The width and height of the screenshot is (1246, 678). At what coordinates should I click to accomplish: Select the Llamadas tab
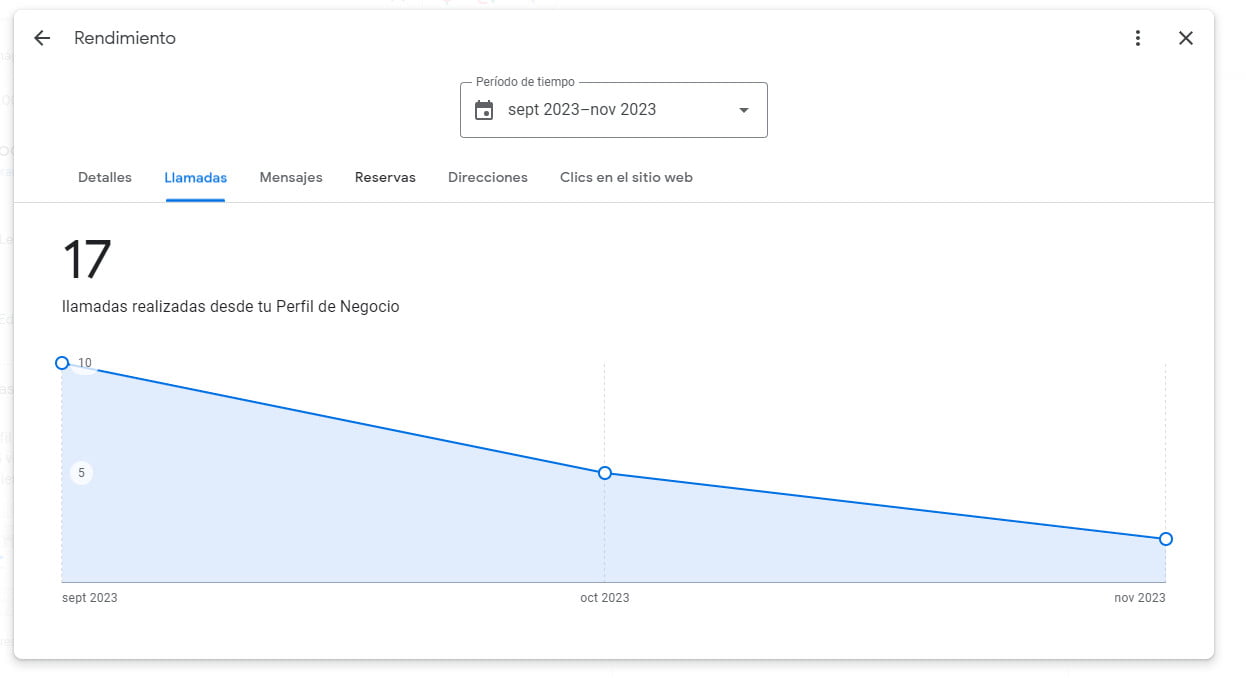point(195,177)
